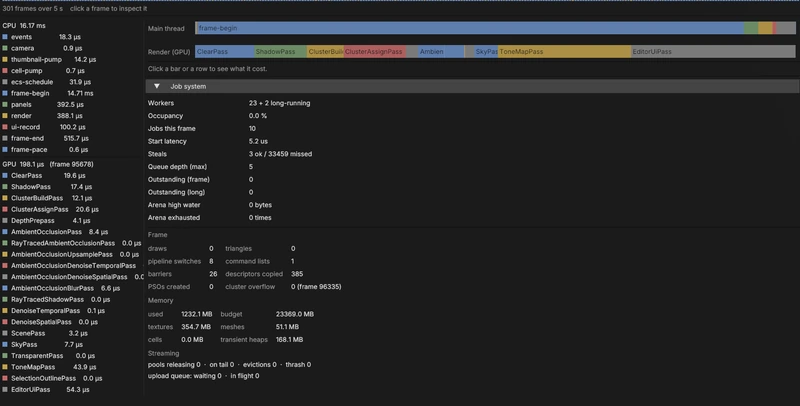Select the ScenePass GPU row

click(x=45, y=333)
